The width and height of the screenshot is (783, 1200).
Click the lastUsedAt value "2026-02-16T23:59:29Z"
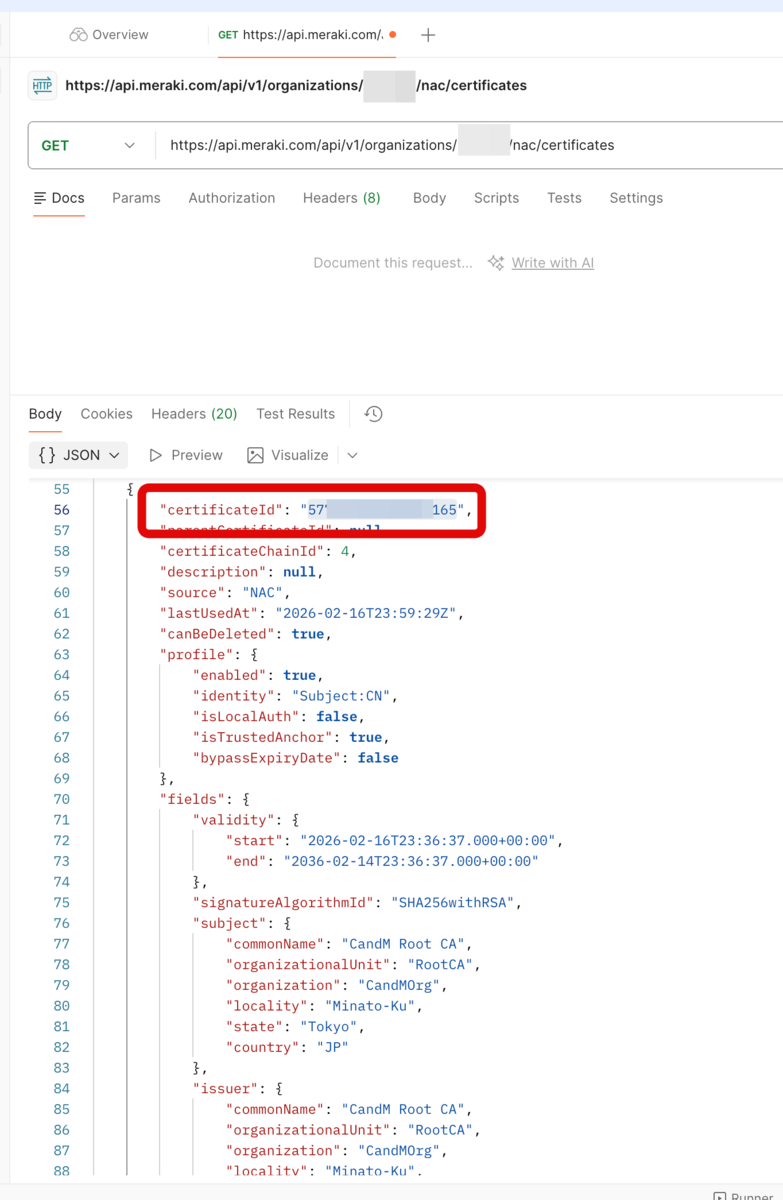pyautogui.click(x=366, y=613)
